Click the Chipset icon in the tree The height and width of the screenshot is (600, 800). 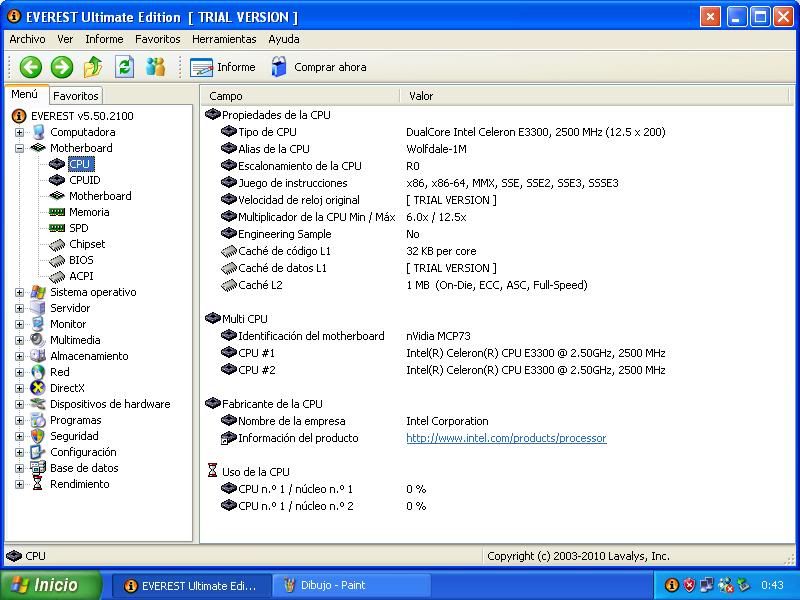coord(57,244)
